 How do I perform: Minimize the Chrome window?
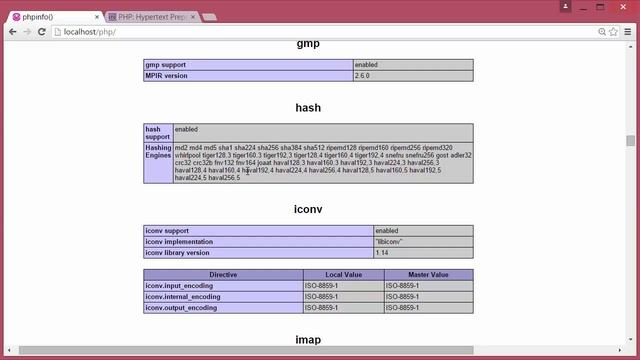point(583,7)
